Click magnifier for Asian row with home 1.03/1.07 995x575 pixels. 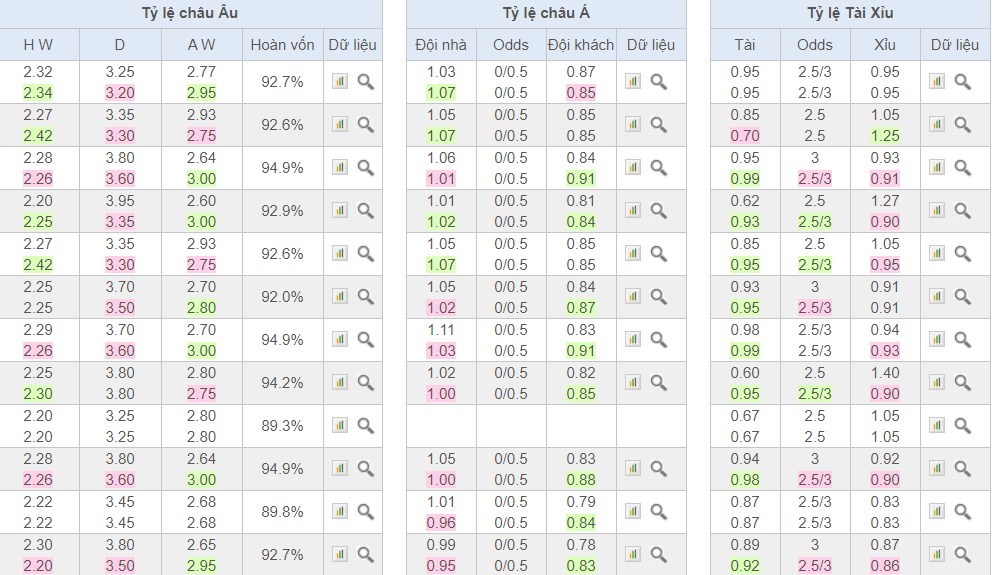tap(658, 82)
